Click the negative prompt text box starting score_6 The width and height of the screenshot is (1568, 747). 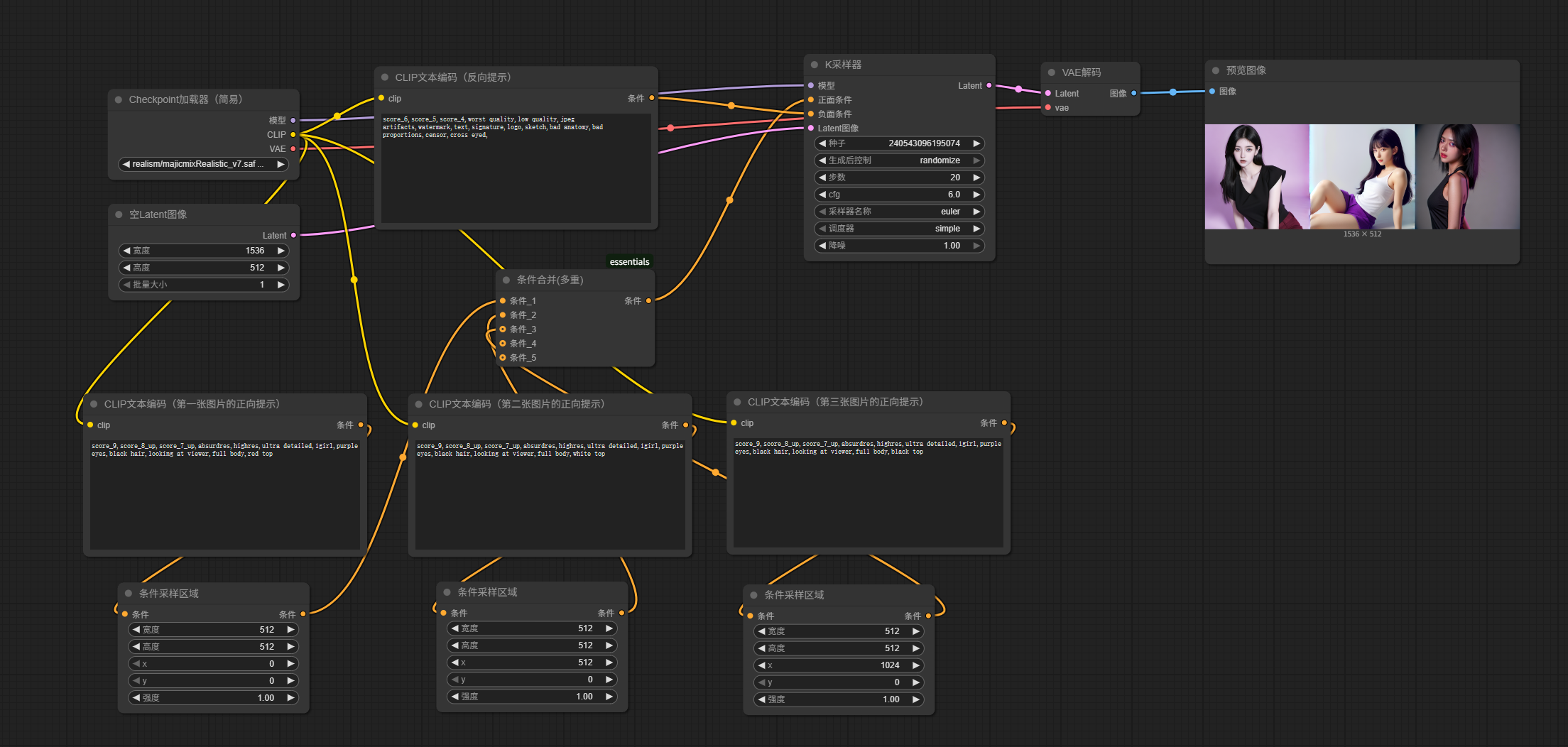[x=516, y=168]
